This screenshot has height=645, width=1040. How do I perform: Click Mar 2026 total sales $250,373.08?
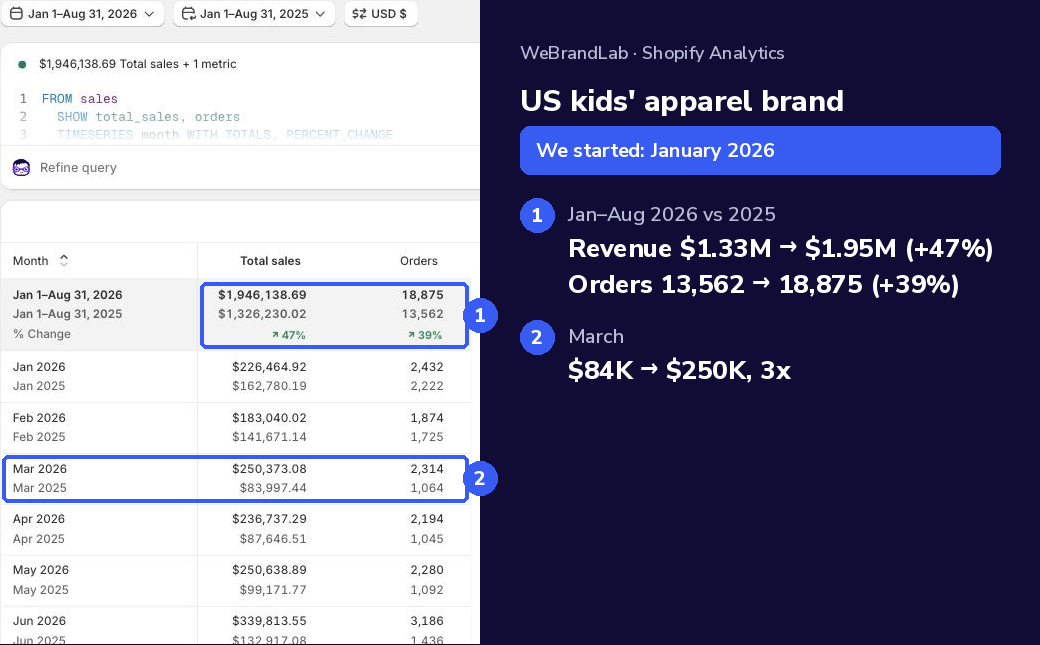click(x=269, y=468)
